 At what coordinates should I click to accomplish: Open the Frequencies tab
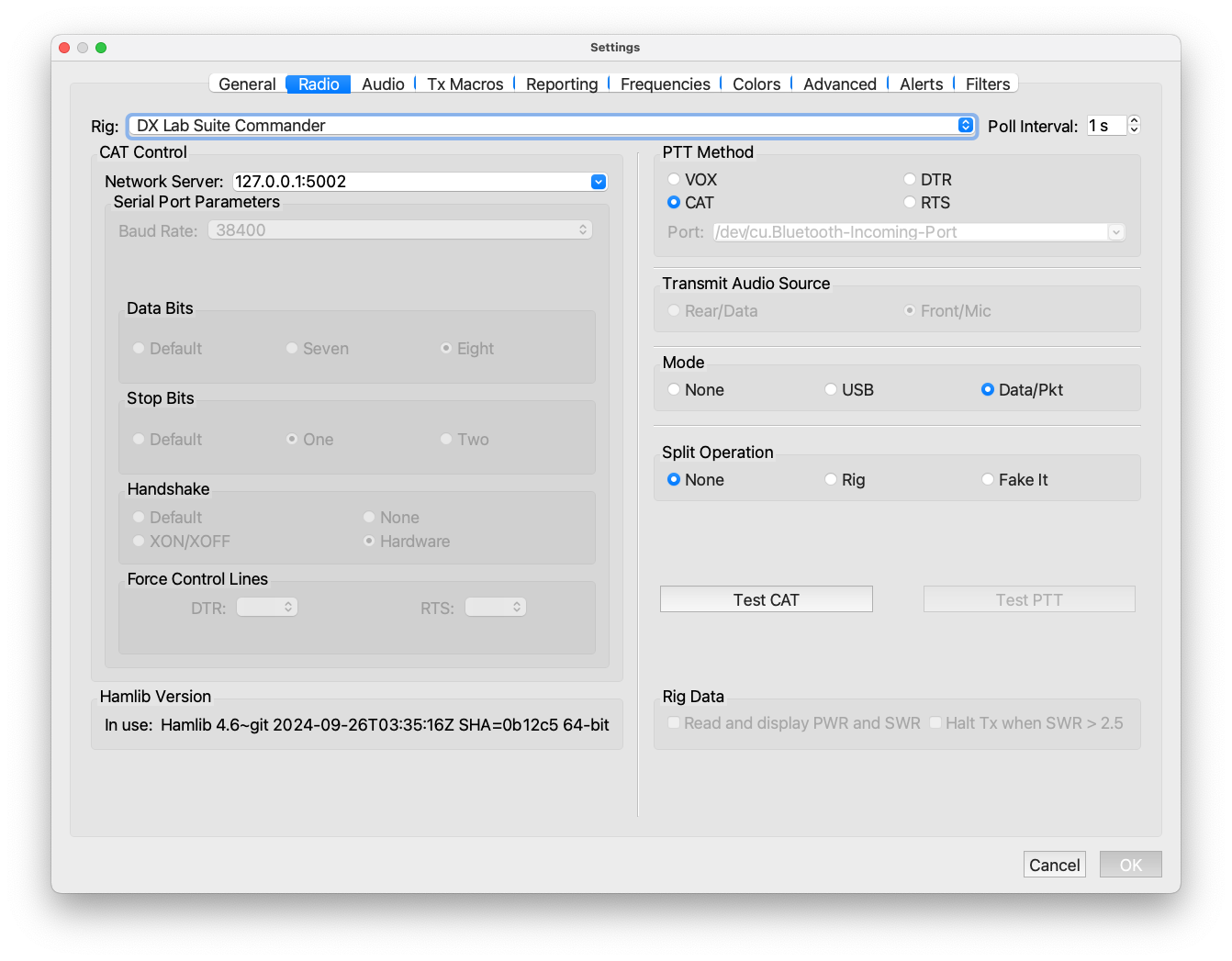point(665,84)
